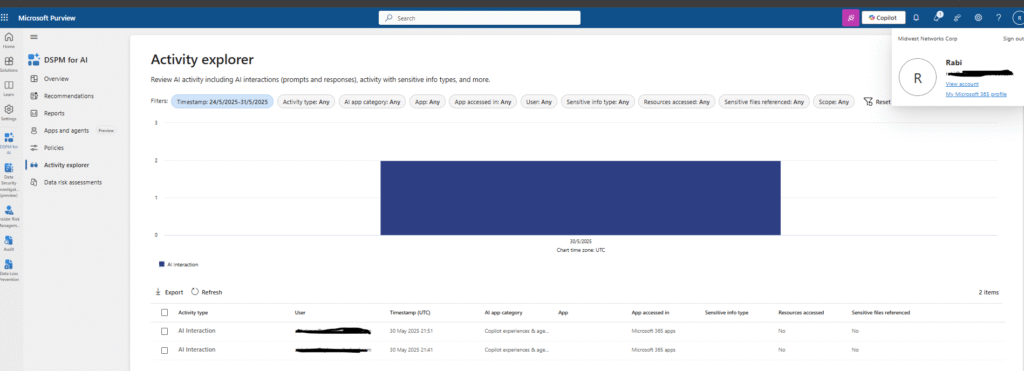Open the header settings gear icon
This screenshot has width=1024, height=371.
tap(978, 18)
